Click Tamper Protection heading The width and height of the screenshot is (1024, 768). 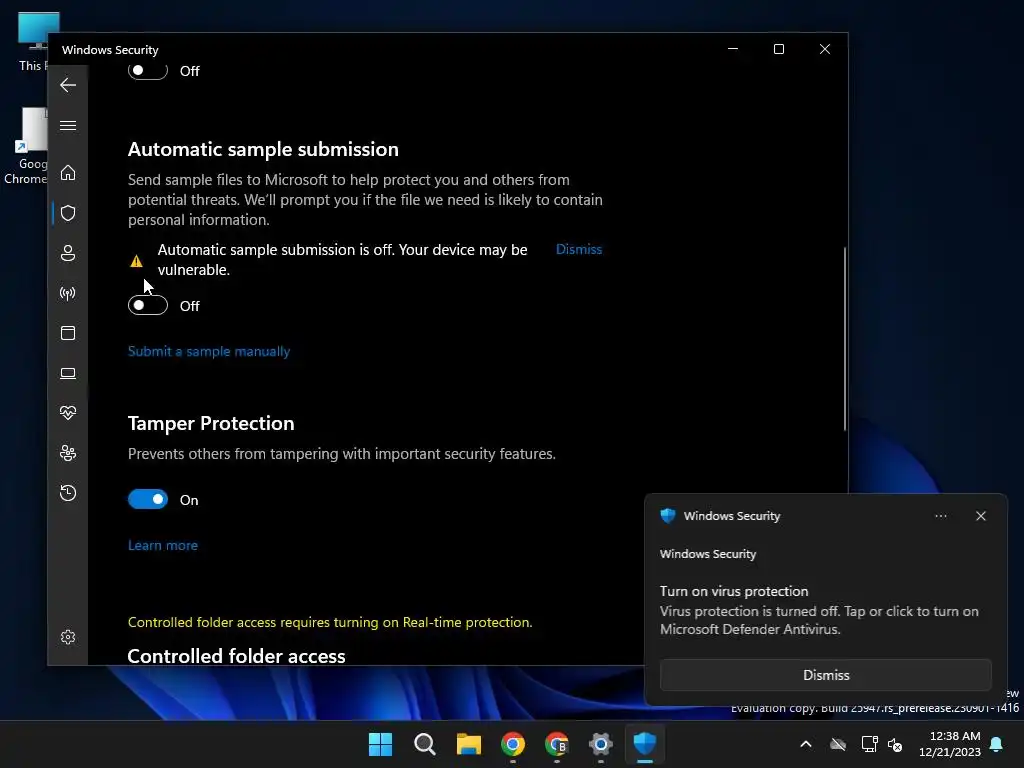pos(211,423)
